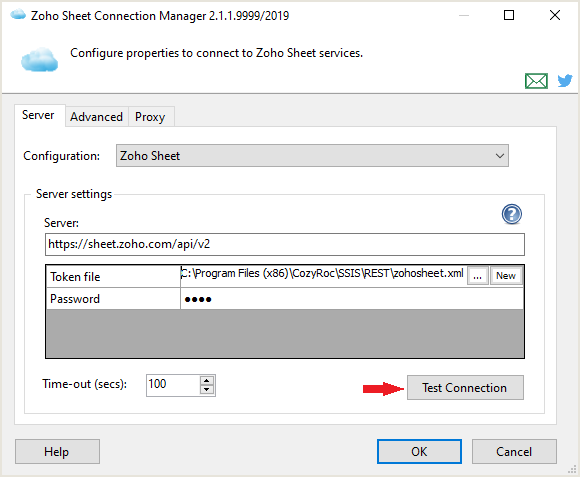The height and width of the screenshot is (477, 580).
Task: Click the Test Connection button
Action: (465, 388)
